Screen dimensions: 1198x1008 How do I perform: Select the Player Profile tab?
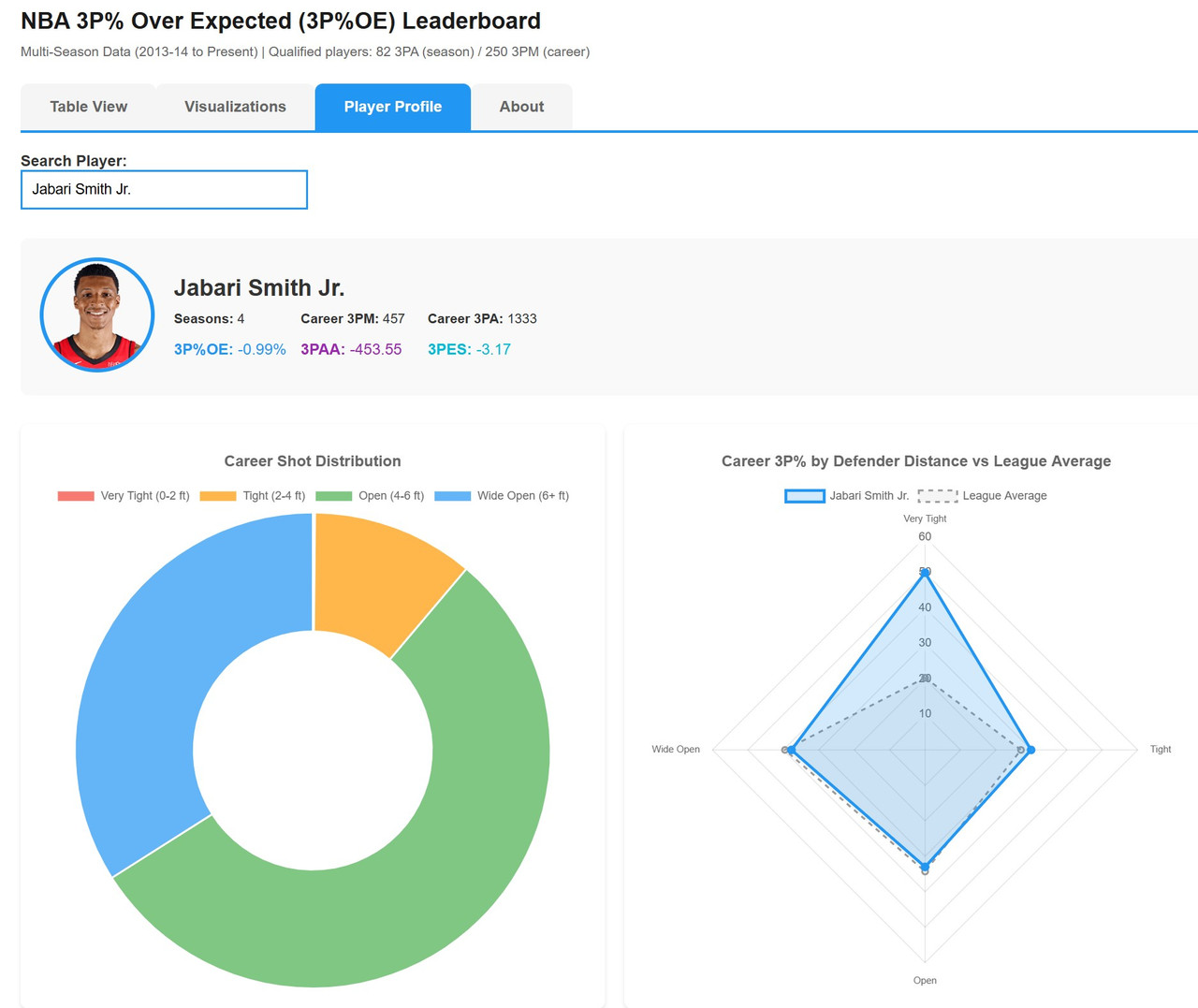[x=393, y=107]
